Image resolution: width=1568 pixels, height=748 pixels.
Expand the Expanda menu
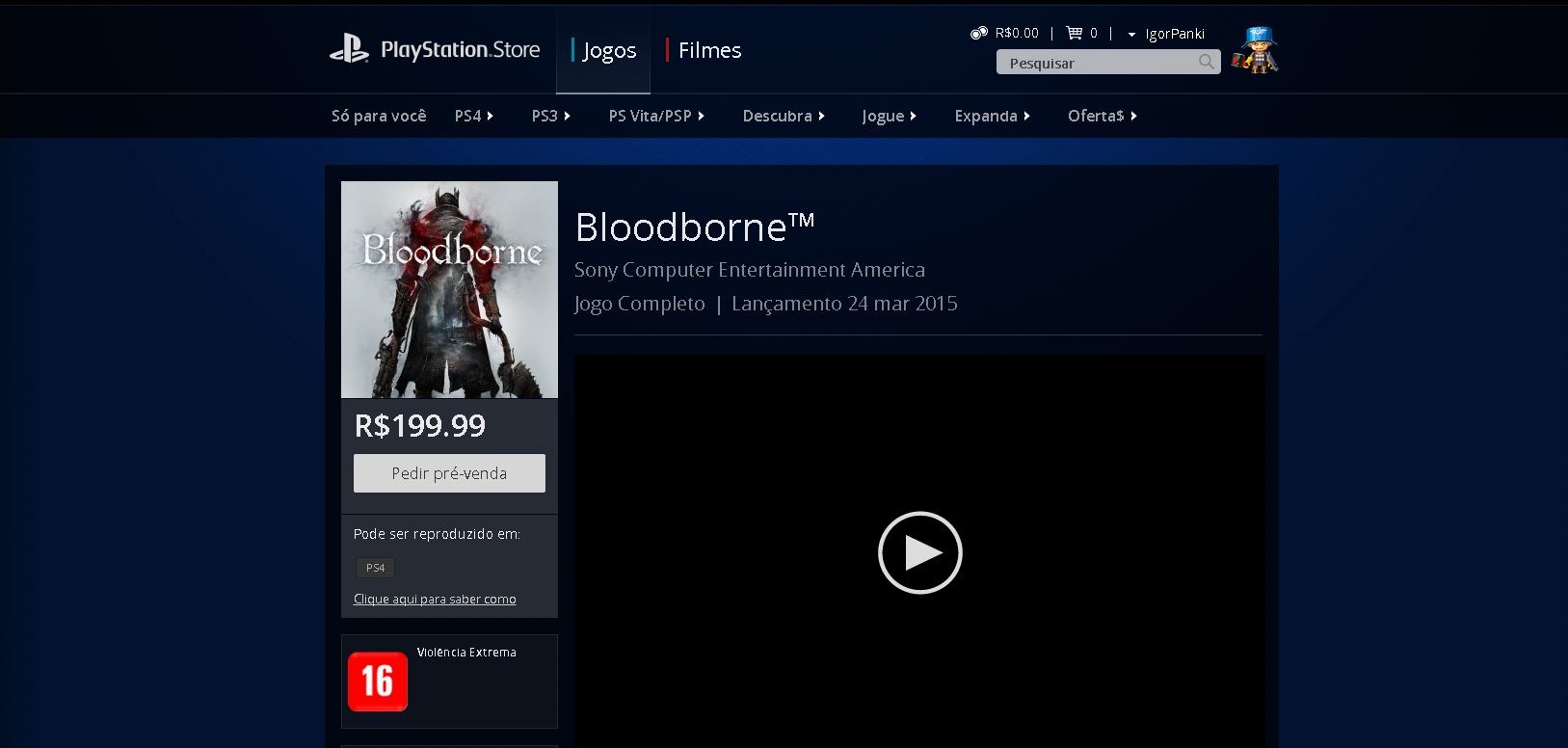click(993, 116)
